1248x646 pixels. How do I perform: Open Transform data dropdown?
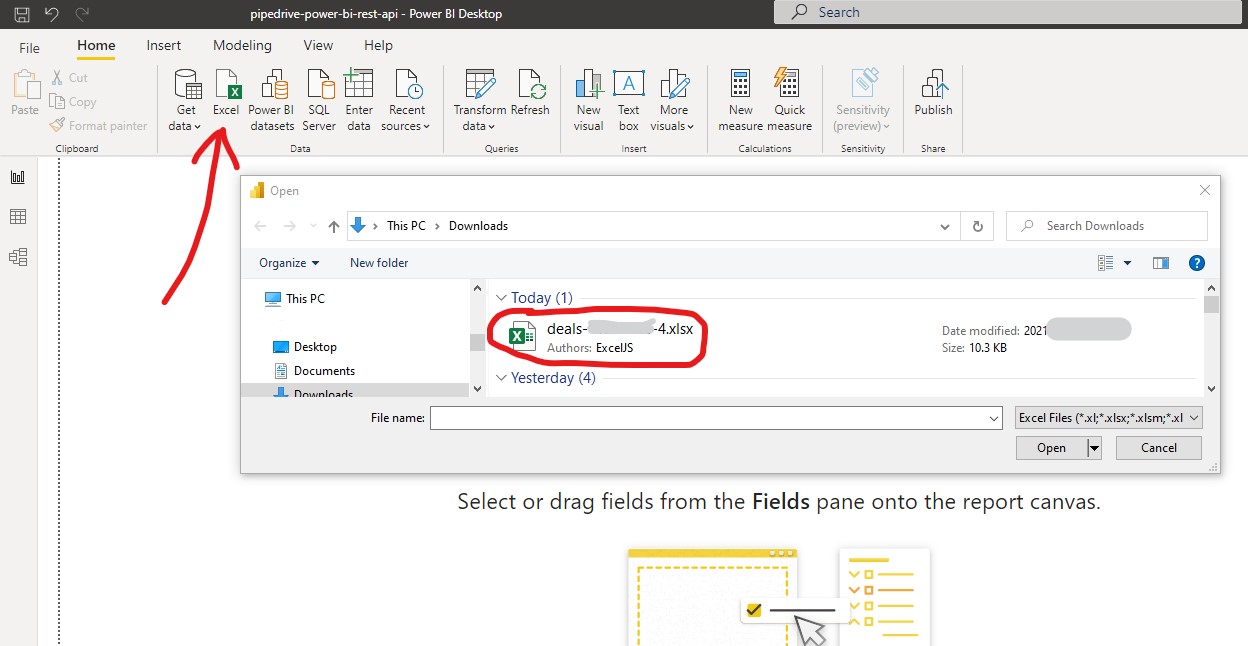(479, 100)
